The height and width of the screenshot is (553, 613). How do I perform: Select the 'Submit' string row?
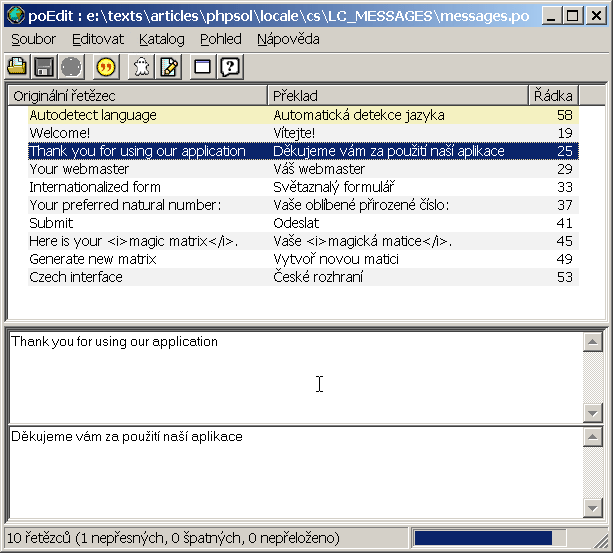303,223
